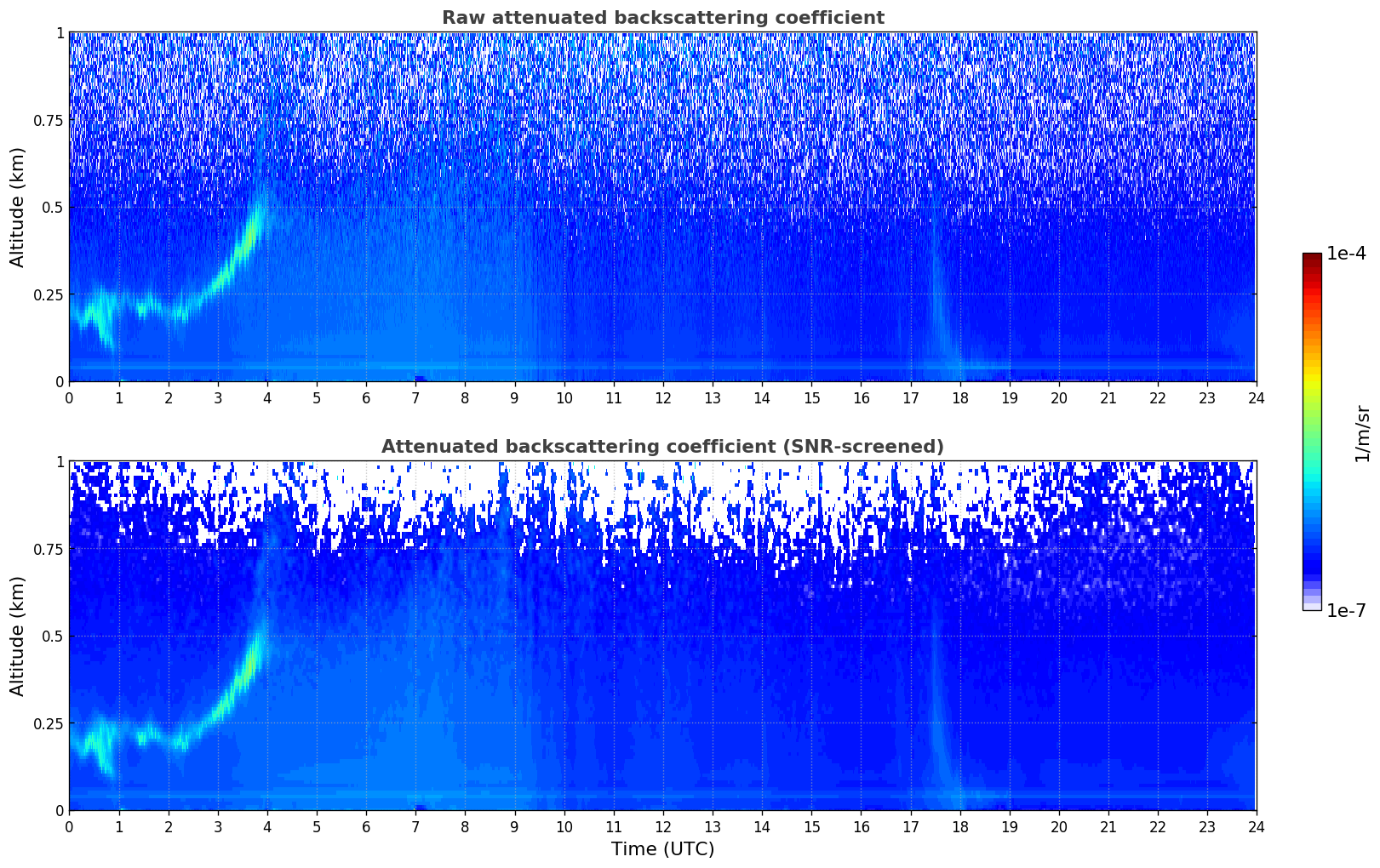Click the '24' hour tick under top plot

coord(1257,397)
